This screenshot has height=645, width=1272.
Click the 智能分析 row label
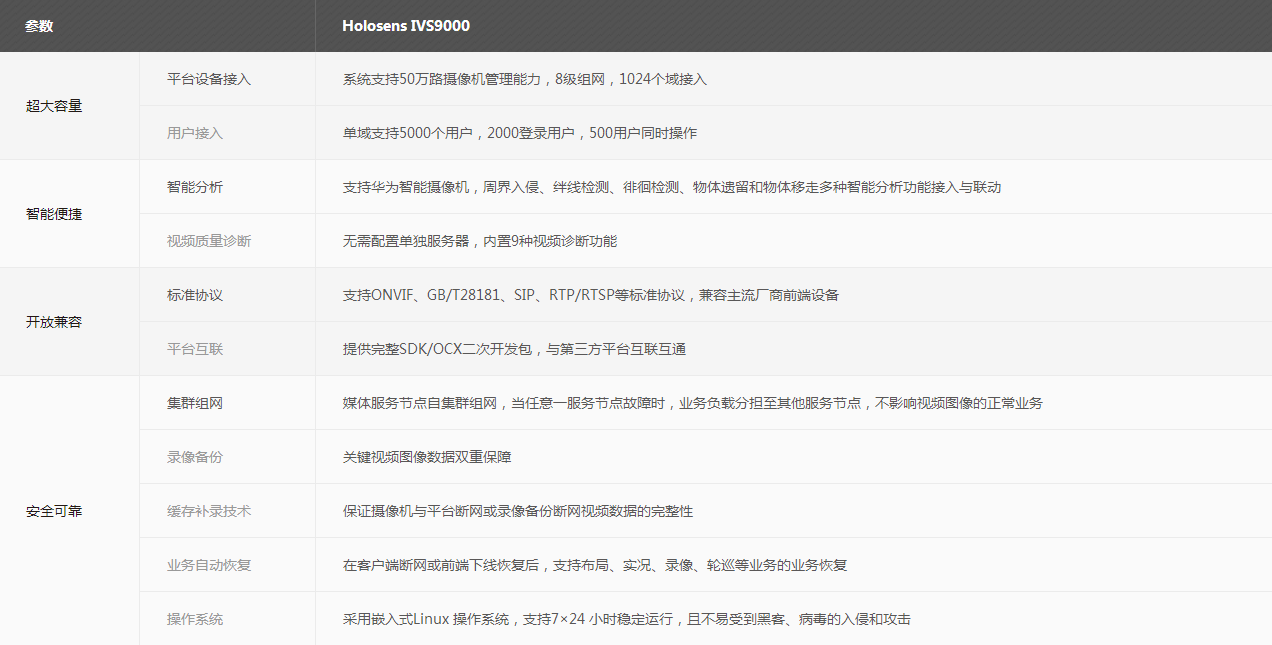(x=195, y=187)
